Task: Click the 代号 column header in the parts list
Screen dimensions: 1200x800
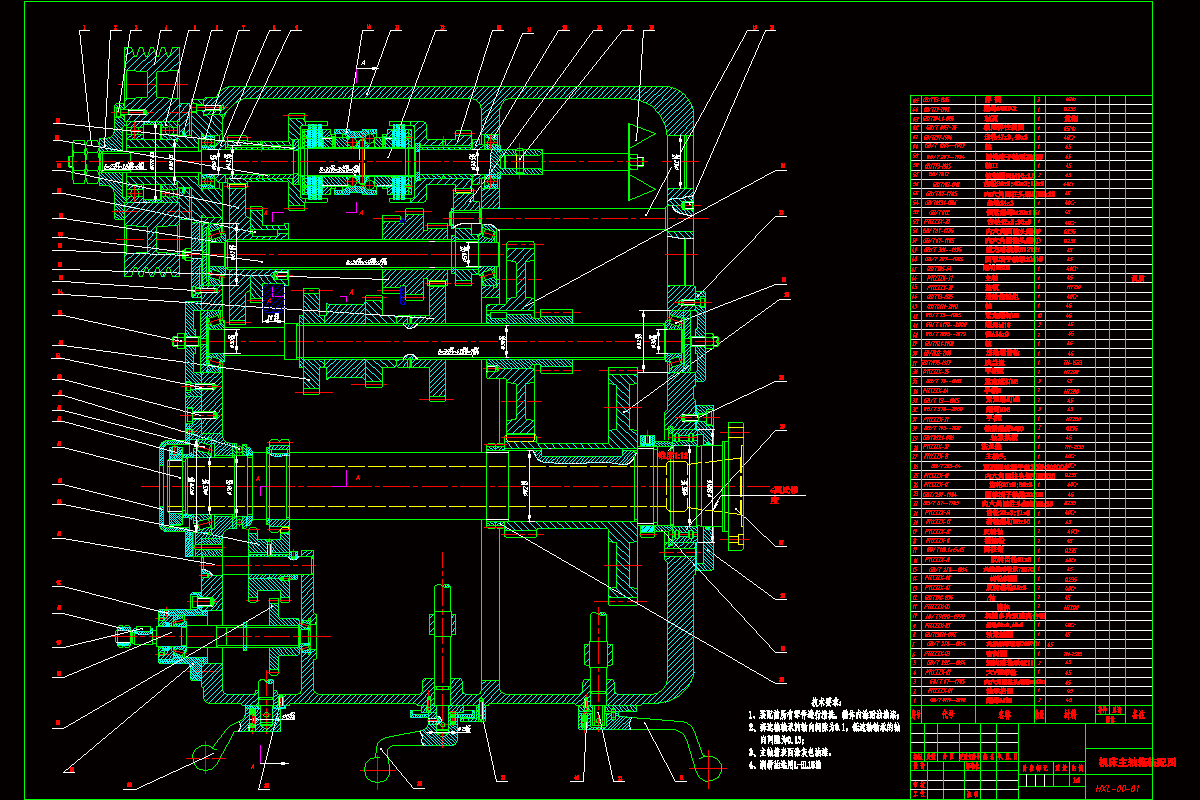Action: (948, 714)
